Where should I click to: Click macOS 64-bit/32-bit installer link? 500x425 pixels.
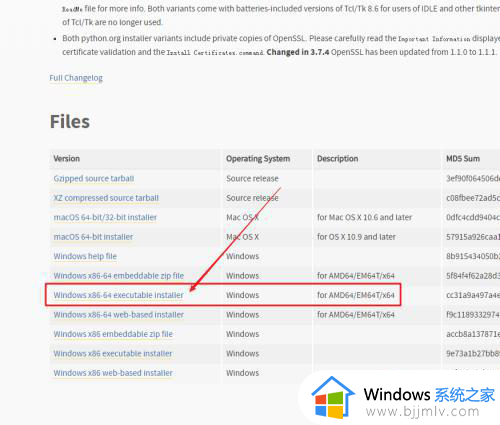tap(105, 217)
